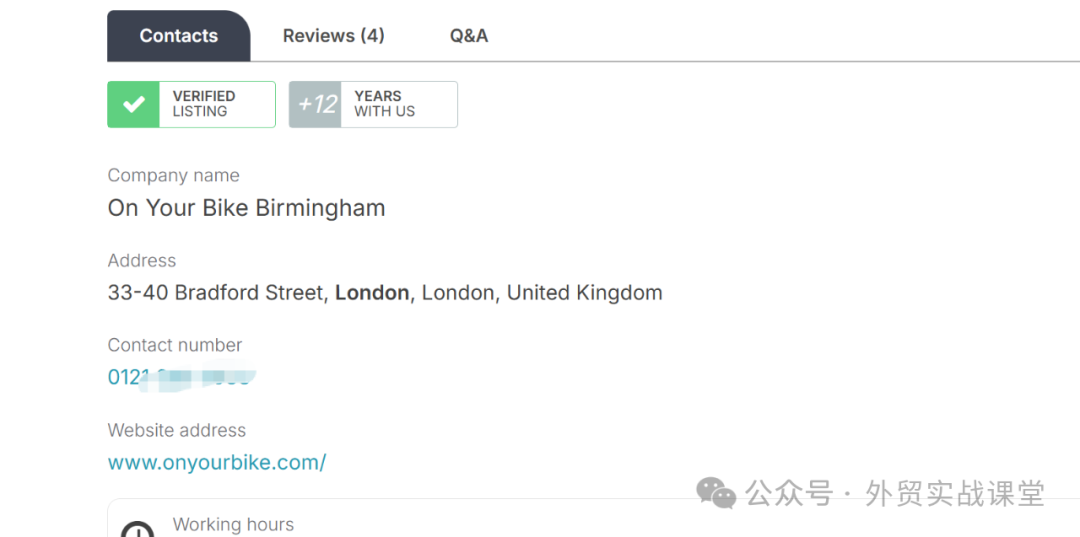Reveal the blurred 0121 phone number
This screenshot has height=537, width=1080.
[180, 378]
